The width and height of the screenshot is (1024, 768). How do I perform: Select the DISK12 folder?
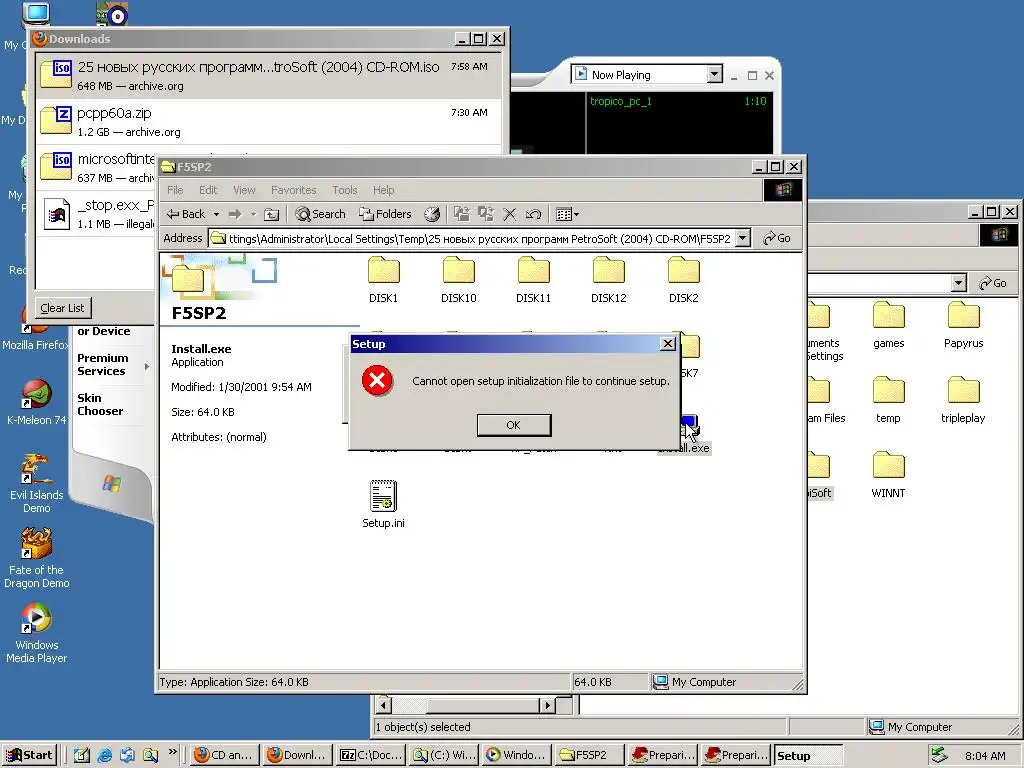click(609, 280)
